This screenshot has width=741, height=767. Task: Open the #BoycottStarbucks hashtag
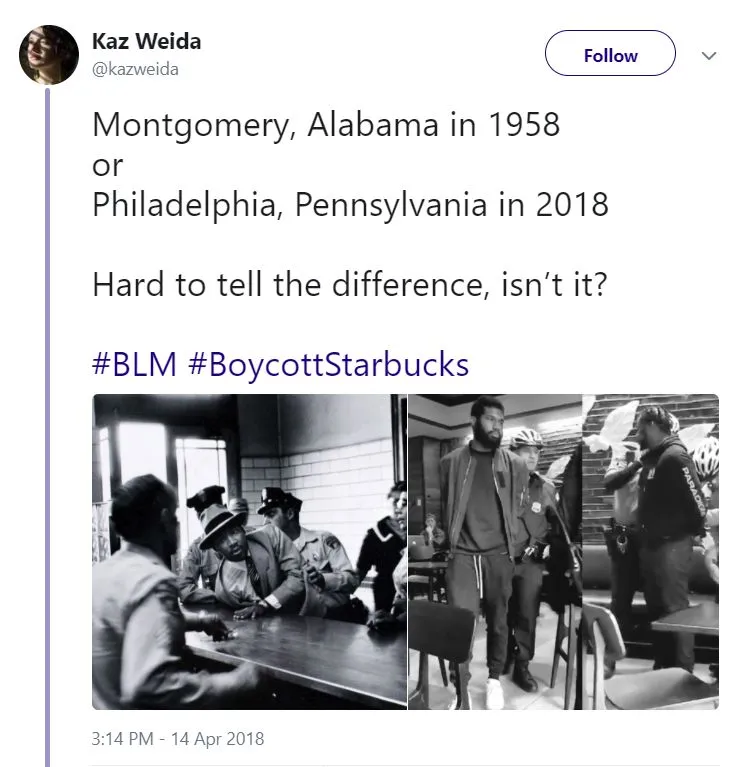[x=328, y=363]
